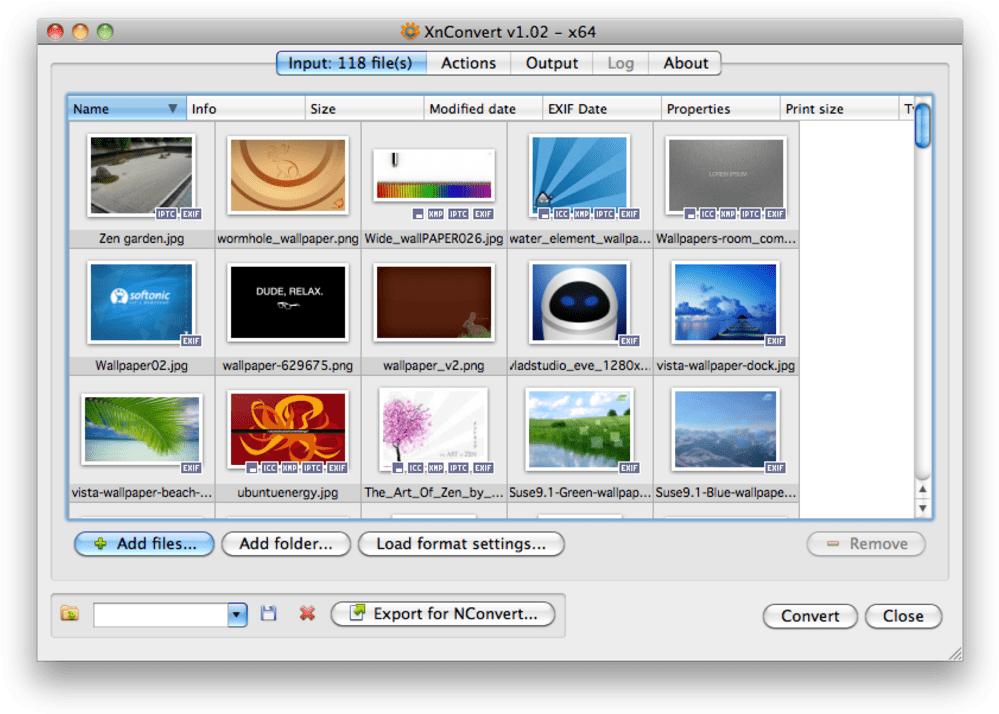Image resolution: width=999 pixels, height=714 pixels.
Task: Click the save script floppy disk icon
Action: tap(269, 614)
